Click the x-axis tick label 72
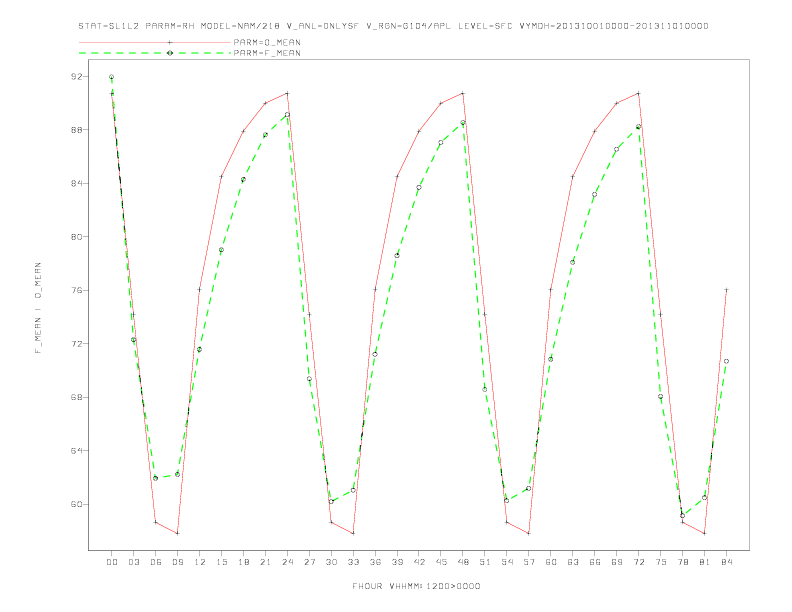This screenshot has width=792, height=612. coord(638,562)
